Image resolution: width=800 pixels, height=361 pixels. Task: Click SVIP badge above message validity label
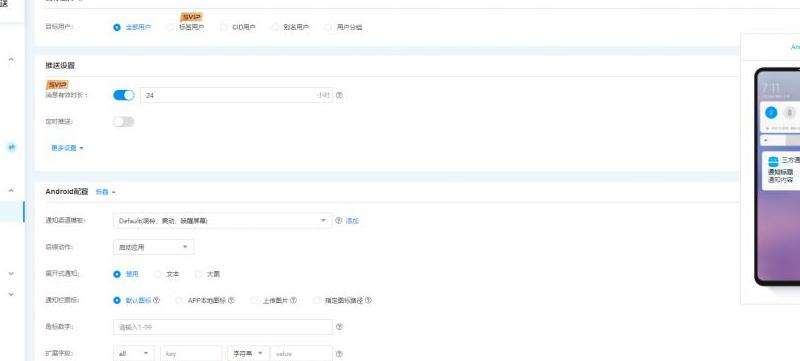[x=57, y=85]
